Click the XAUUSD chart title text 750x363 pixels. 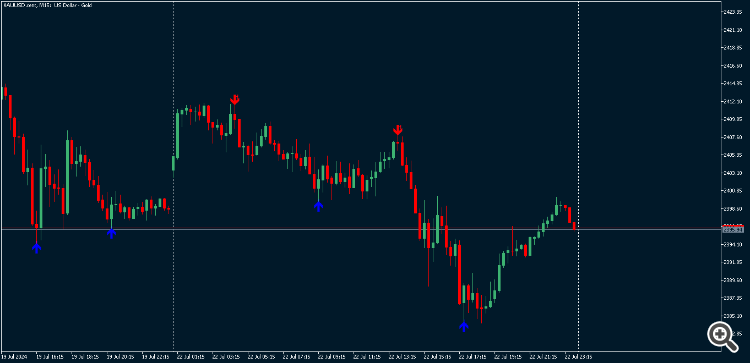(x=48, y=5)
